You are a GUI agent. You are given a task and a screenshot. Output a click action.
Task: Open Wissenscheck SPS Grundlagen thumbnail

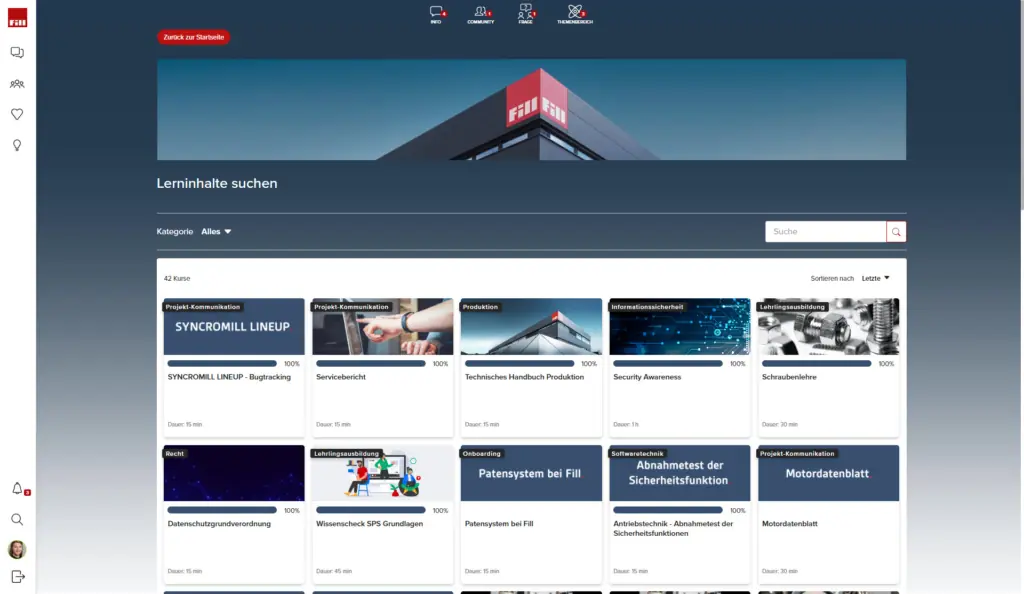tap(383, 473)
